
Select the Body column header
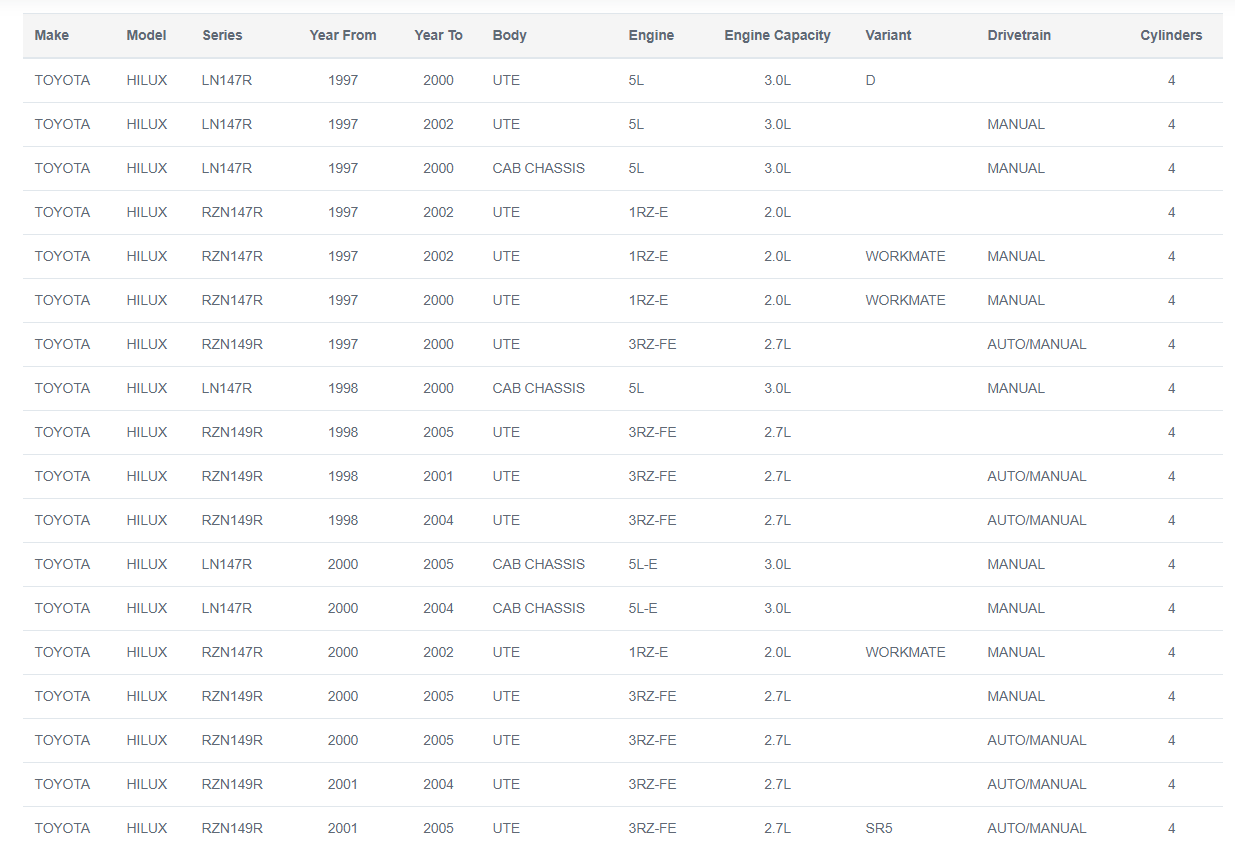[x=509, y=35]
